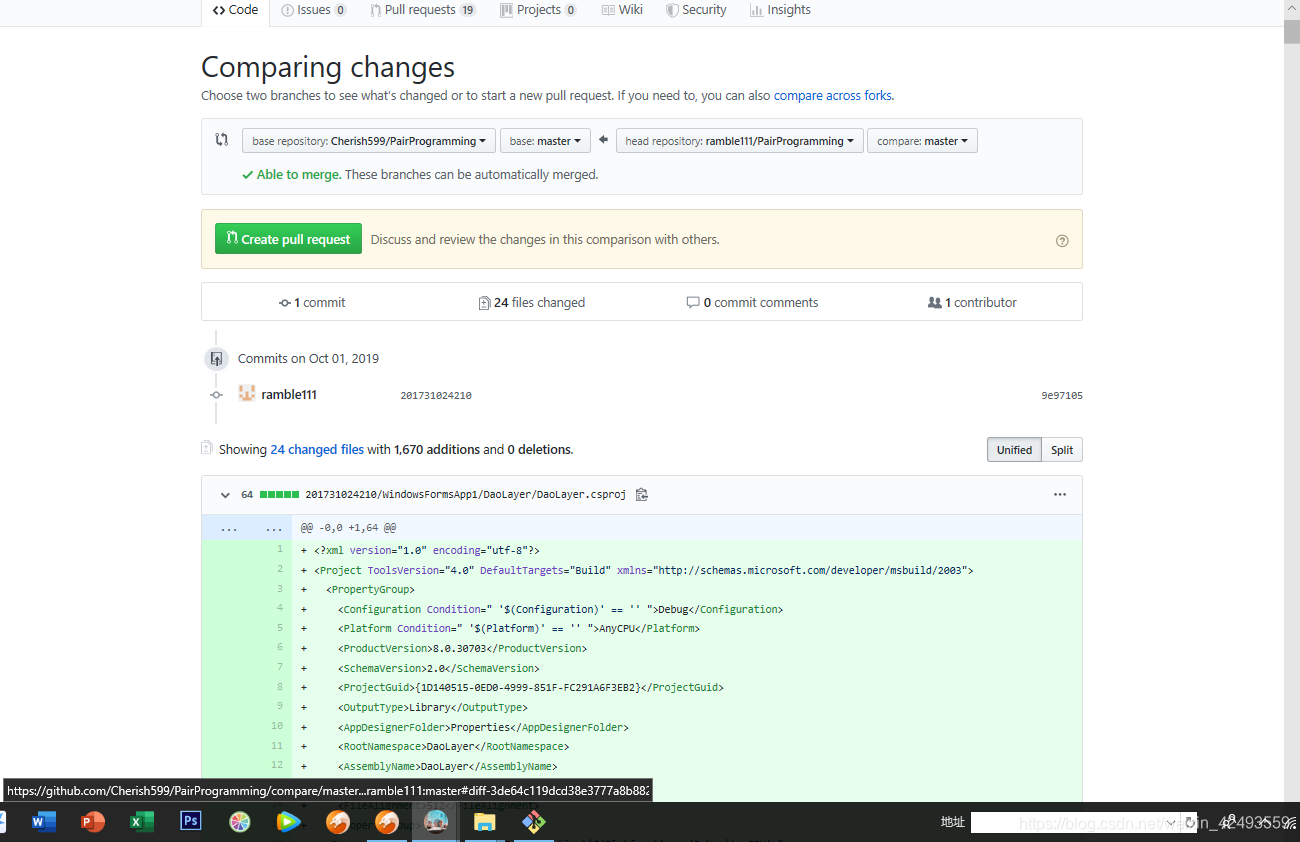The image size is (1300, 842).
Task: View the Insights tab
Action: (x=781, y=10)
